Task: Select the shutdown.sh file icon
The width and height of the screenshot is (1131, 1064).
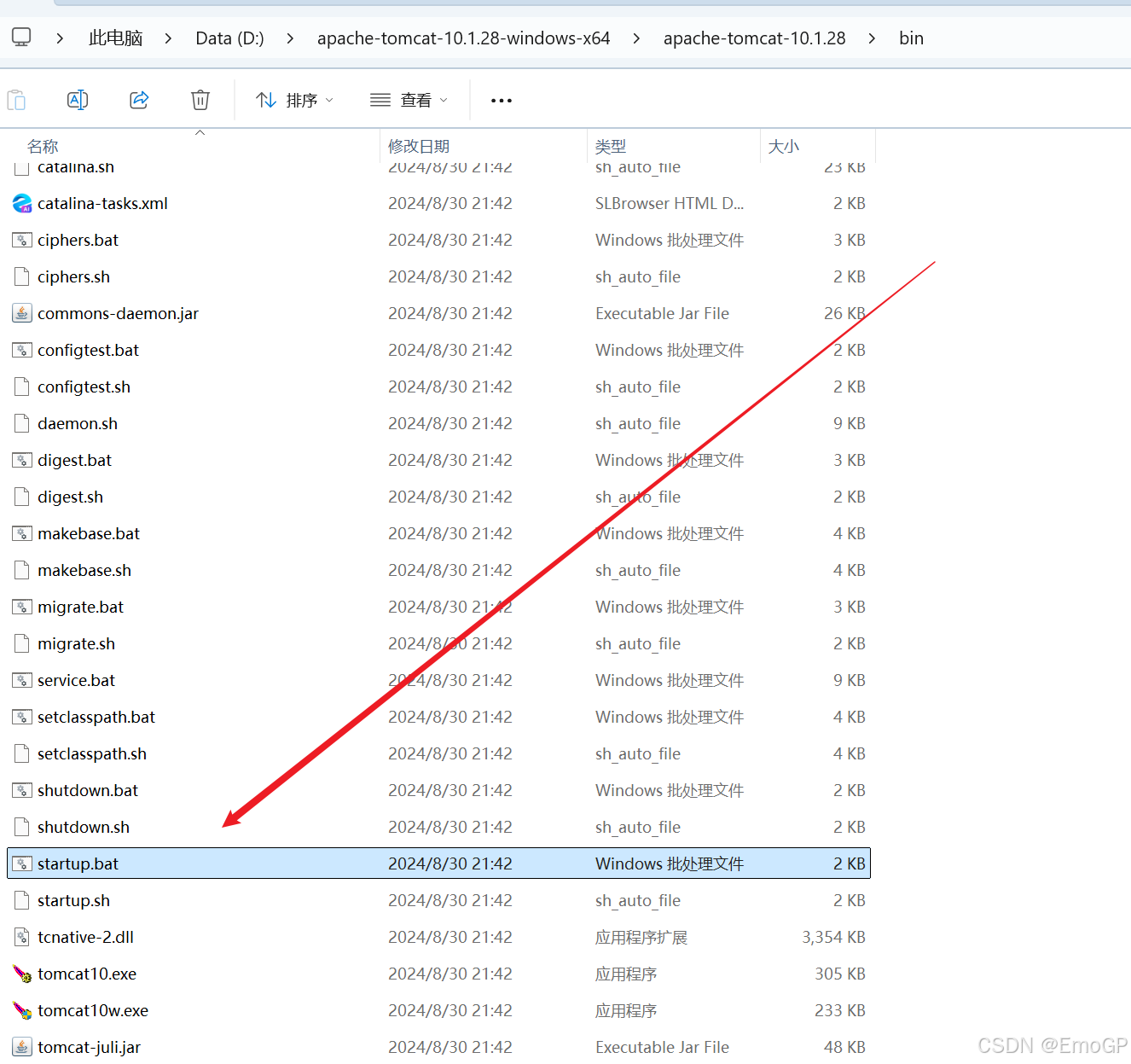Action: tap(22, 827)
